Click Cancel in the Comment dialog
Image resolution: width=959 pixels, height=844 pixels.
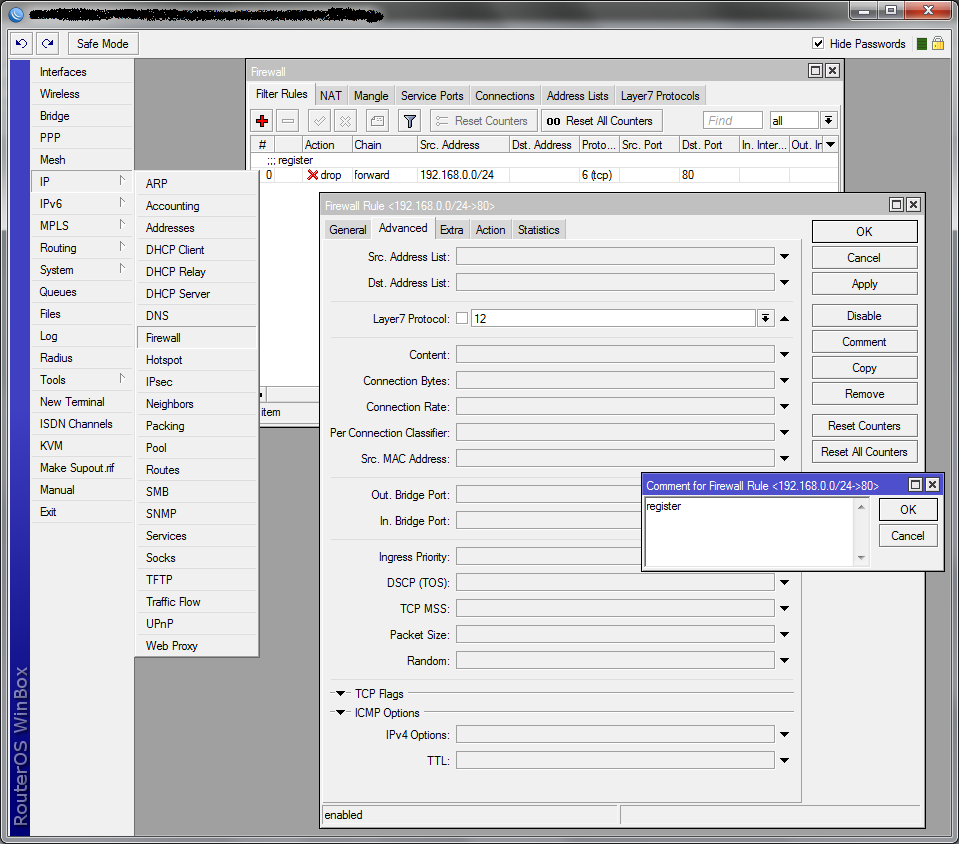click(x=908, y=536)
